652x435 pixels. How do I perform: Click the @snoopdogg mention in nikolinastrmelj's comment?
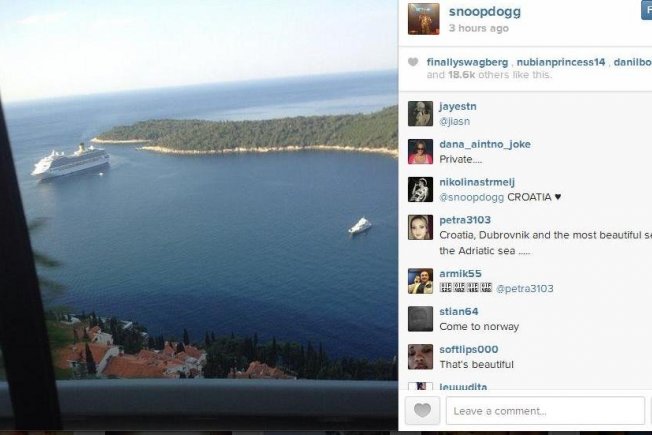click(472, 197)
